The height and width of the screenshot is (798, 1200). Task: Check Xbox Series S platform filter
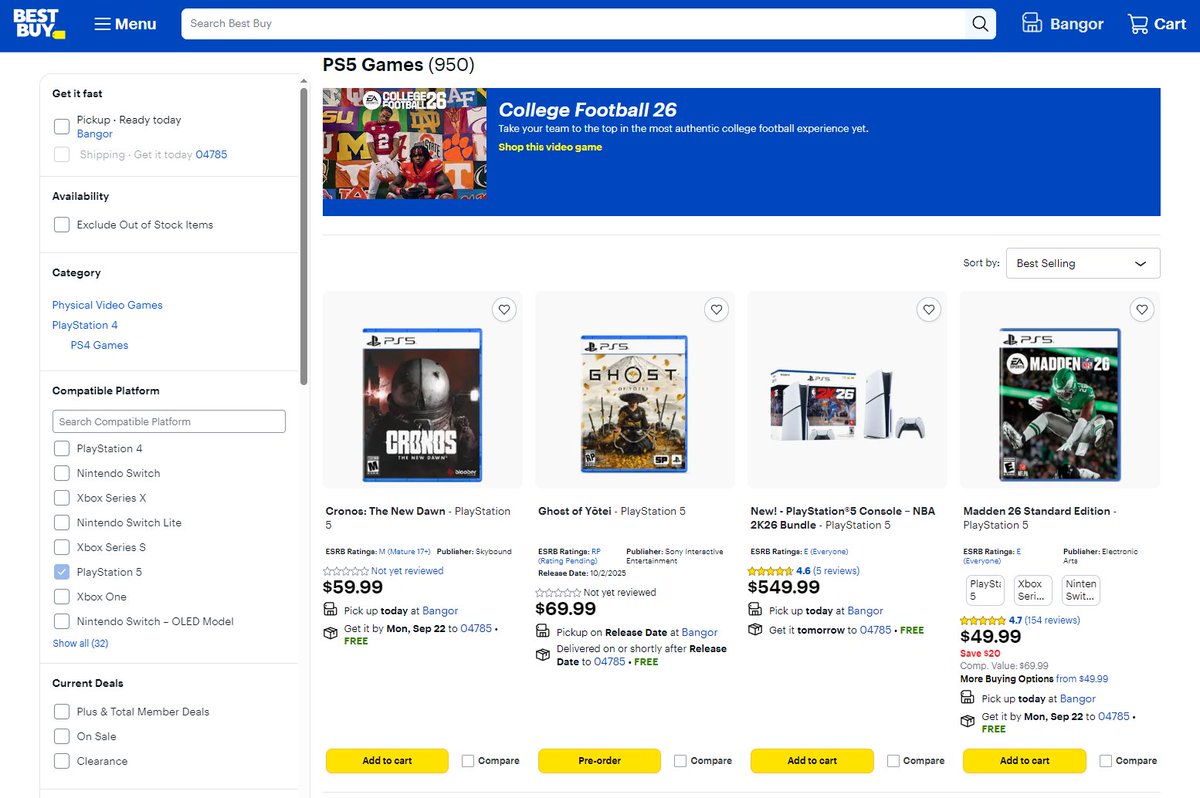(x=62, y=547)
